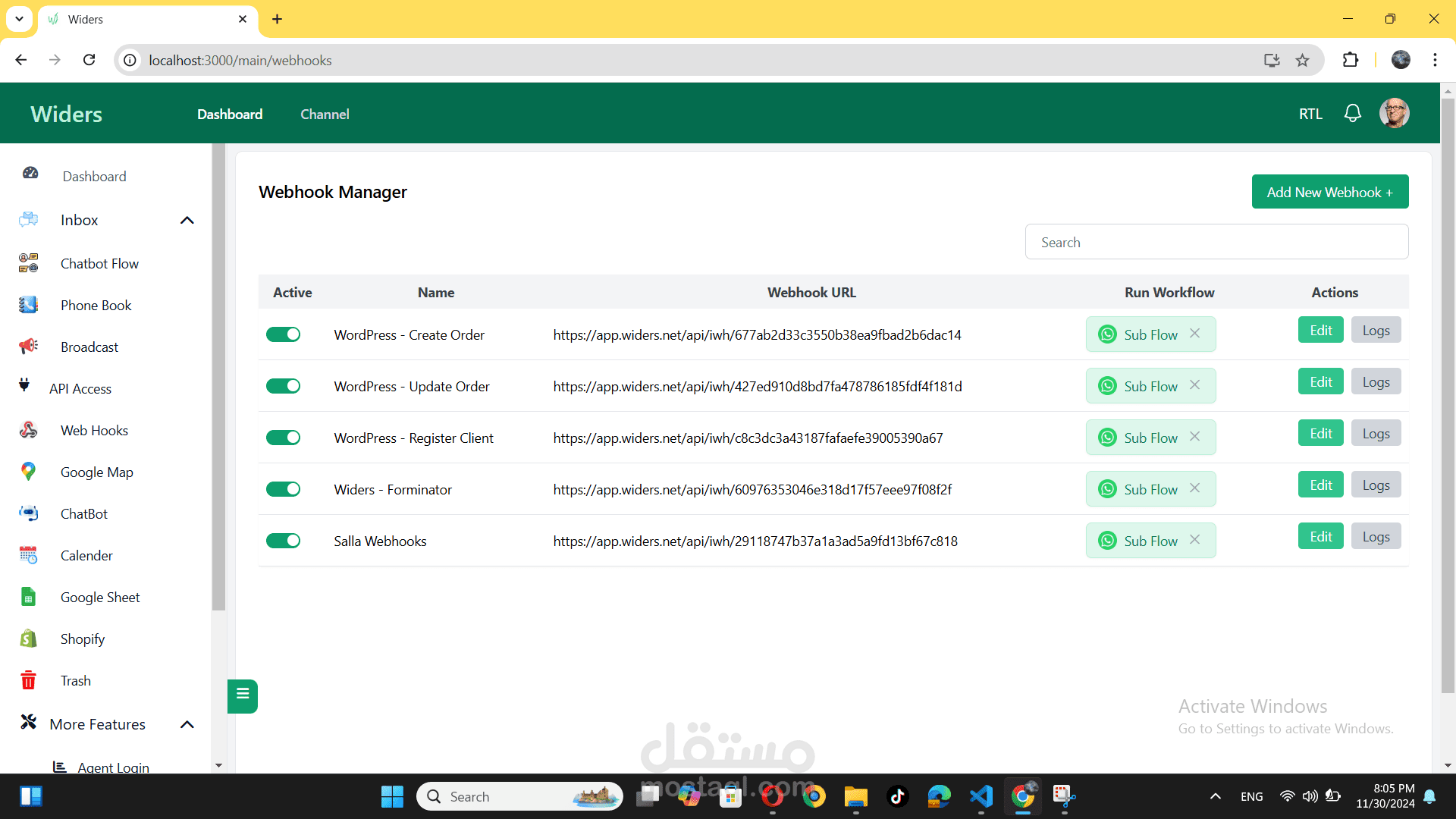
Task: Focus the webhook Search field
Action: [1216, 242]
